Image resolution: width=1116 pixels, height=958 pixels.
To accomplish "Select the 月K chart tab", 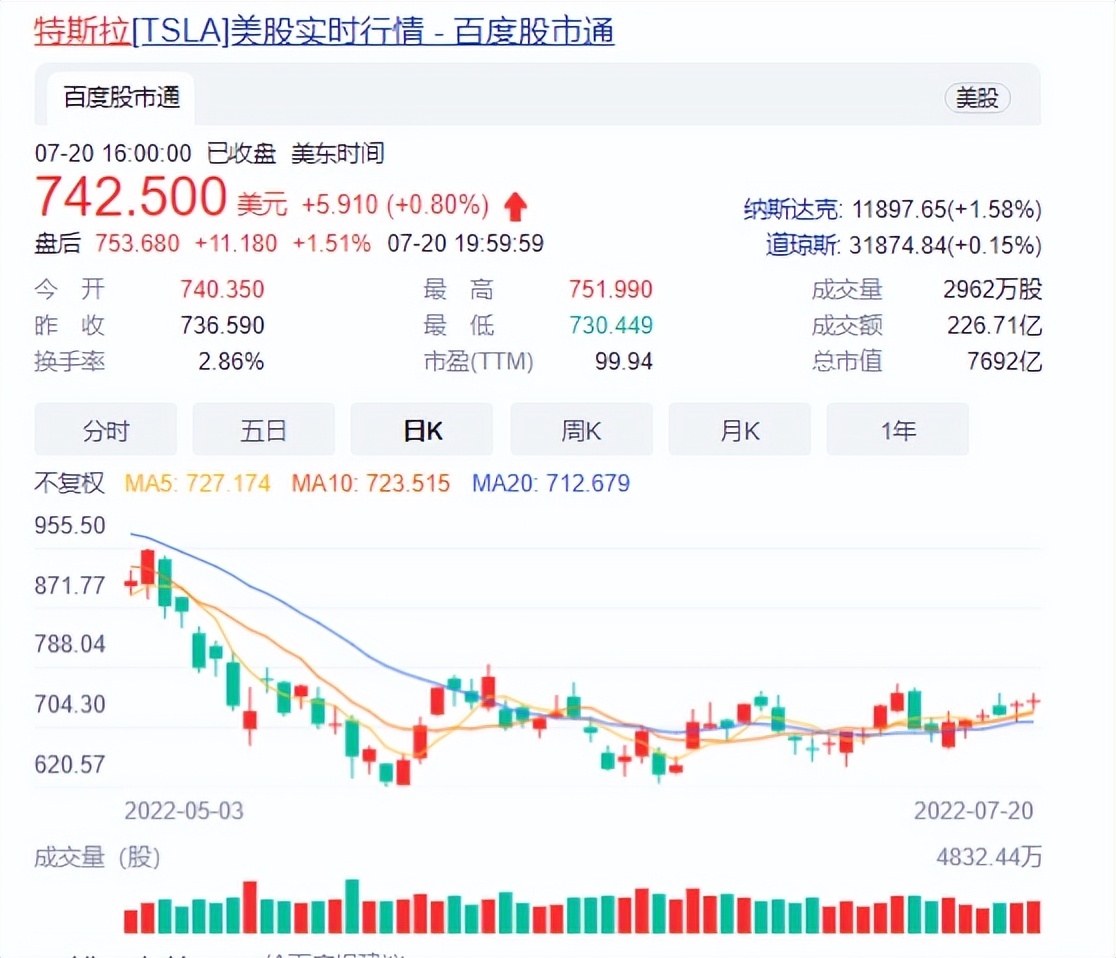I will pyautogui.click(x=739, y=430).
